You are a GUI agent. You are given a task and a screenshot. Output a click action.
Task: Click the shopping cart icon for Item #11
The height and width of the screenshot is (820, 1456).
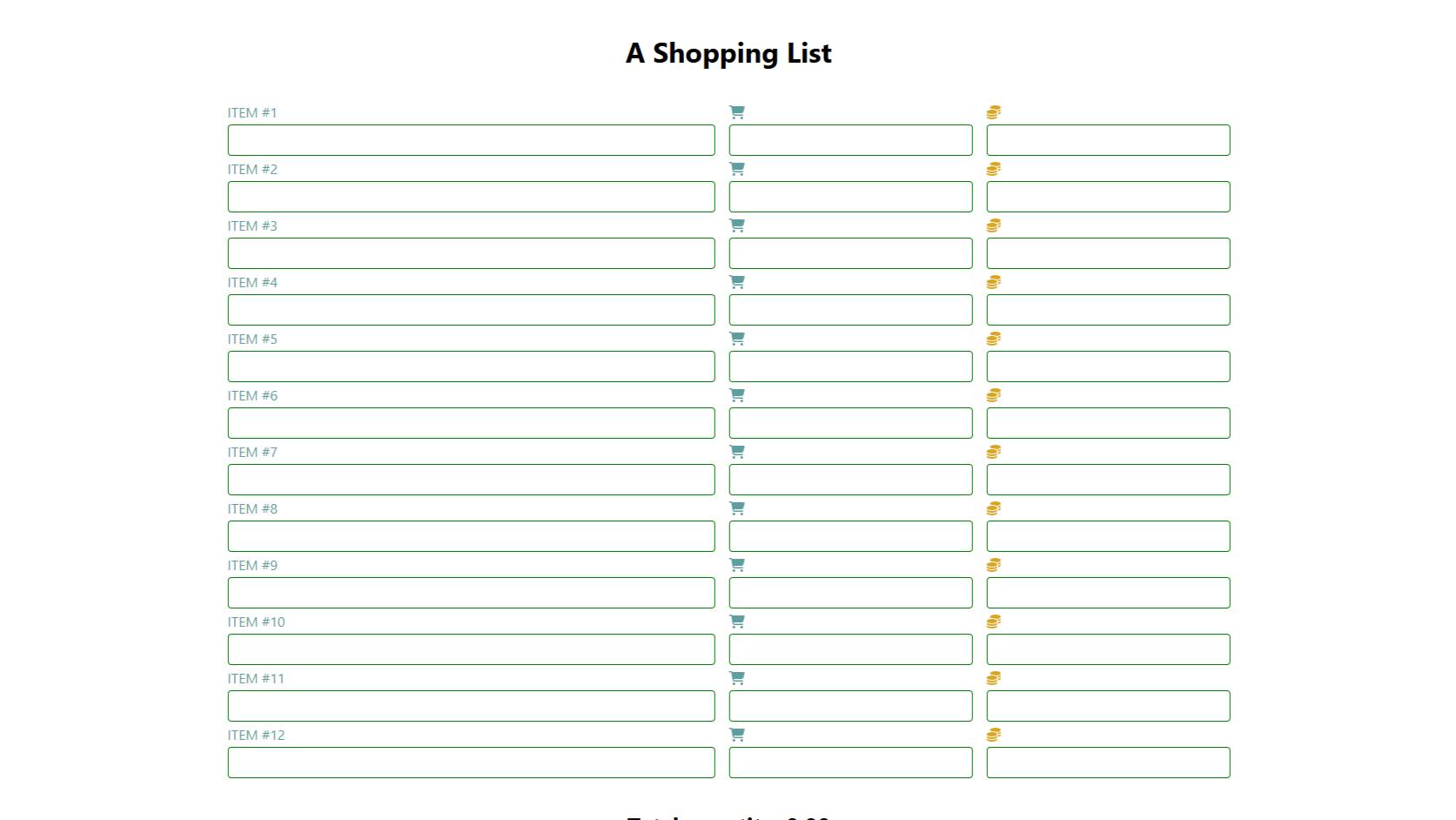[x=737, y=678]
